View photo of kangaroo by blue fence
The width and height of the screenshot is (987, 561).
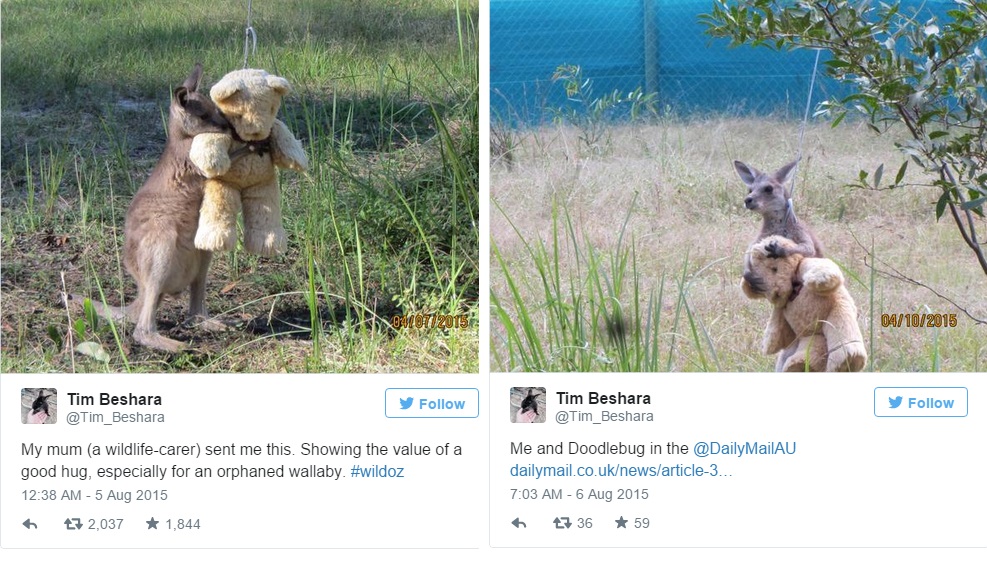(x=738, y=186)
